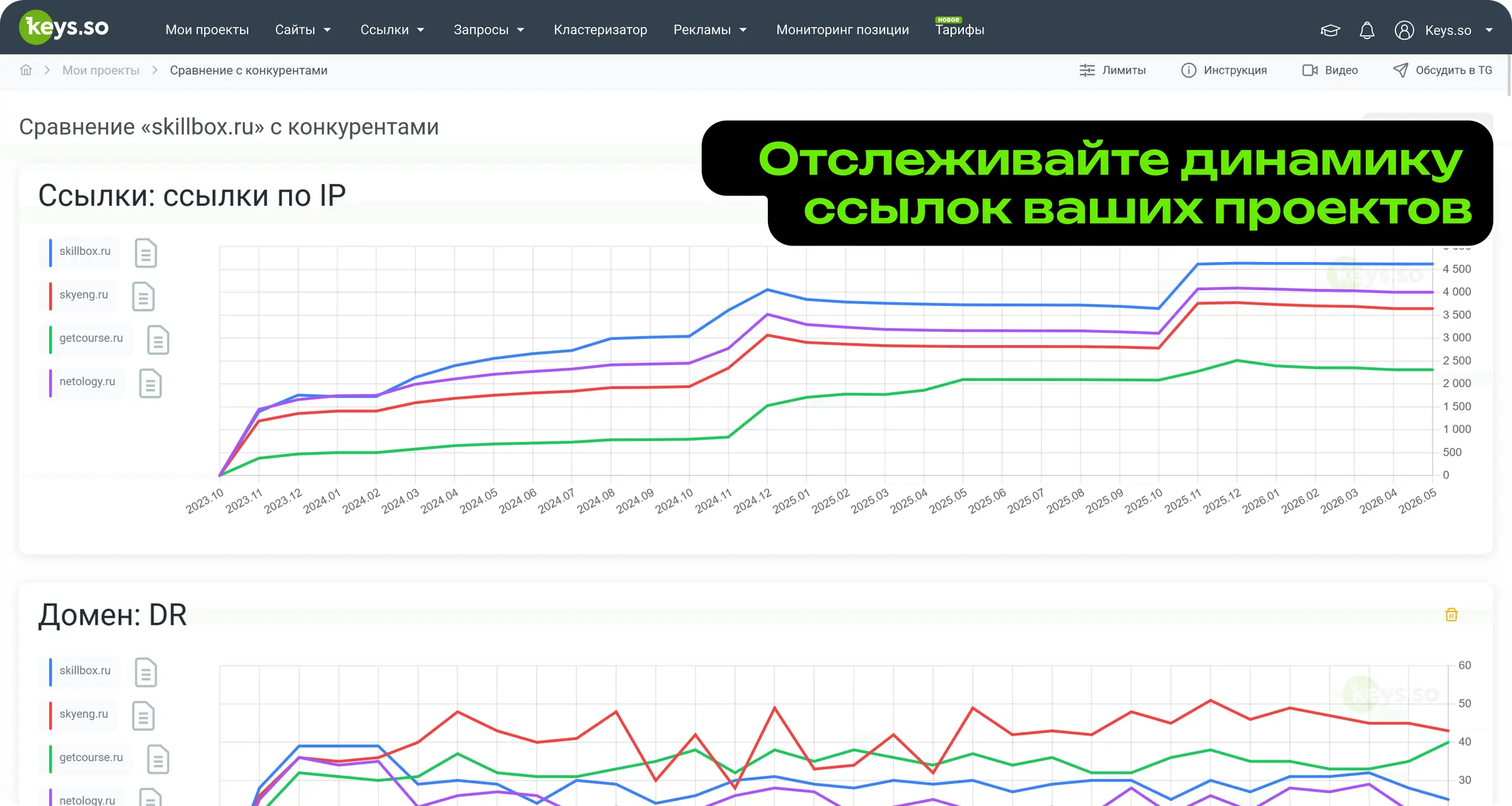Open getcourse.ru report icon in DR chart

tap(158, 759)
